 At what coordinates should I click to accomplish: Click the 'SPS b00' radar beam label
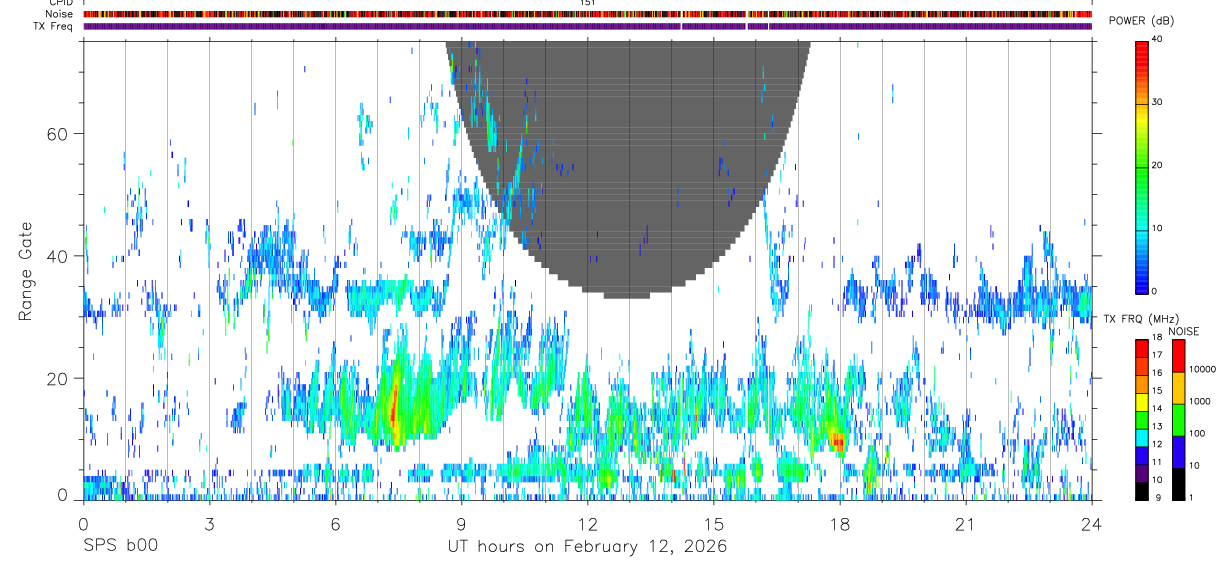point(120,546)
